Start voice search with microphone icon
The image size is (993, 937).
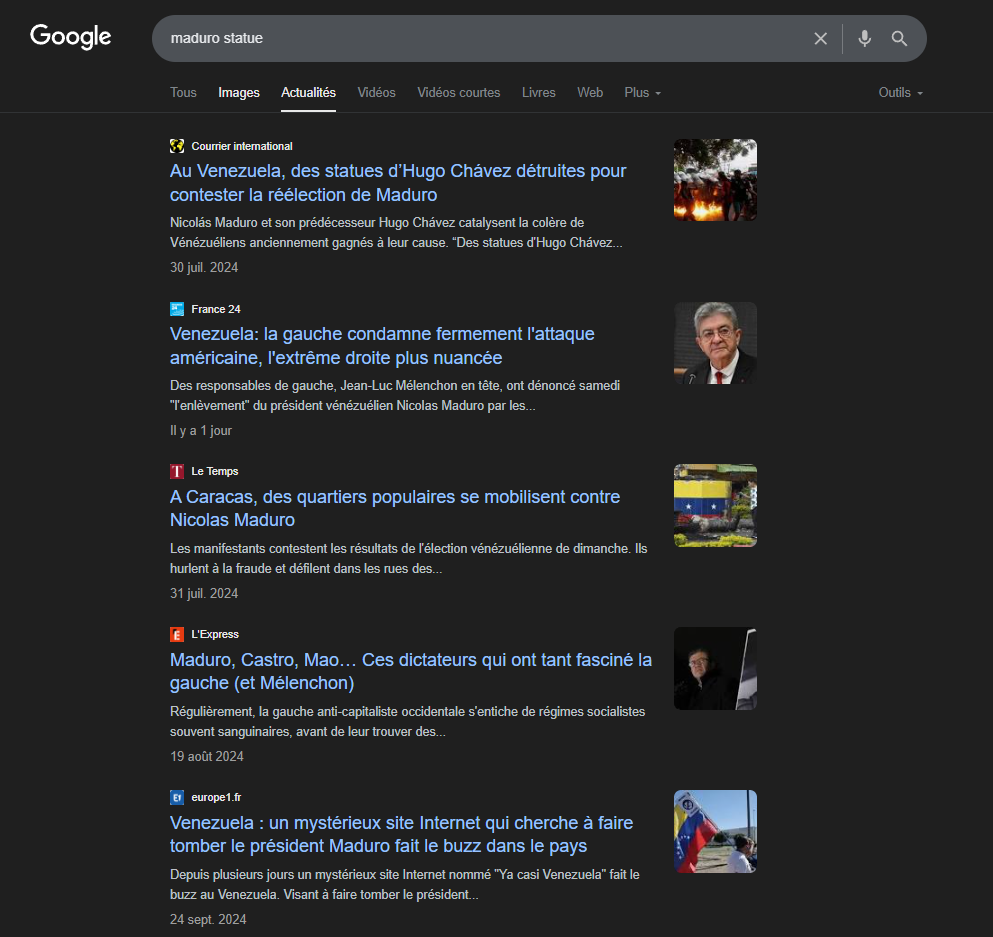pos(864,39)
